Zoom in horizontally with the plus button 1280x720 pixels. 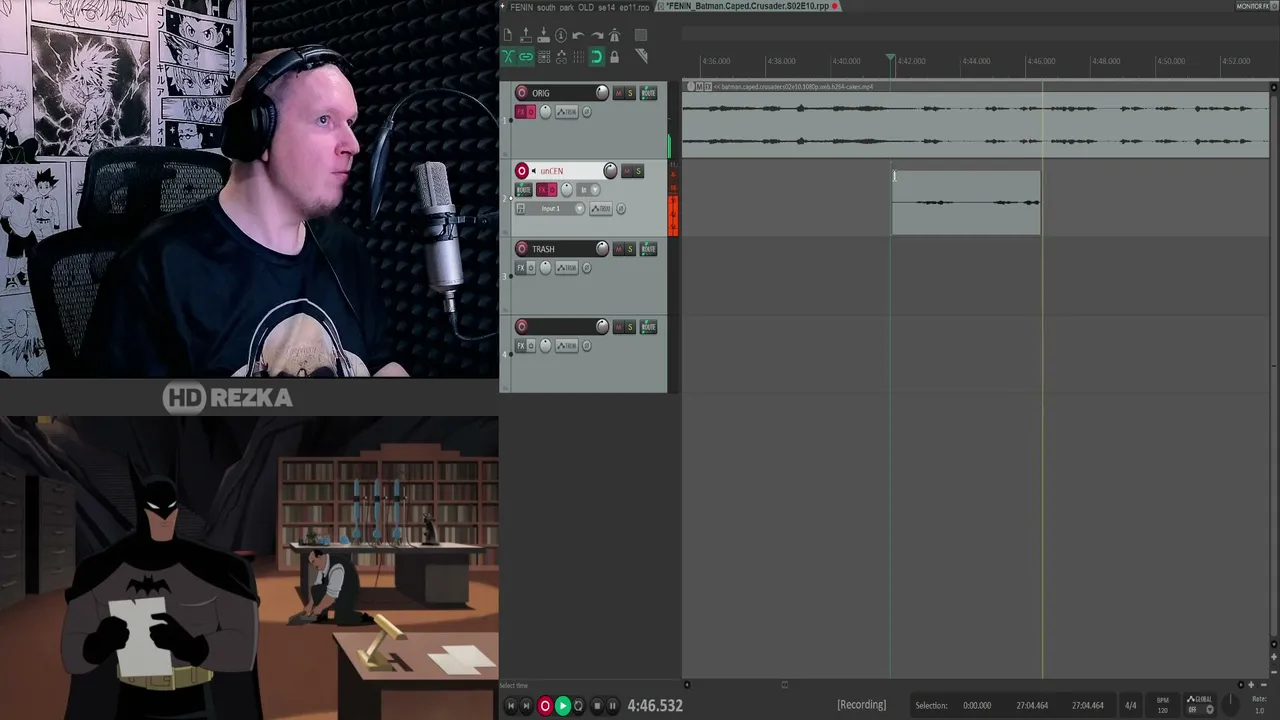tap(1250, 685)
